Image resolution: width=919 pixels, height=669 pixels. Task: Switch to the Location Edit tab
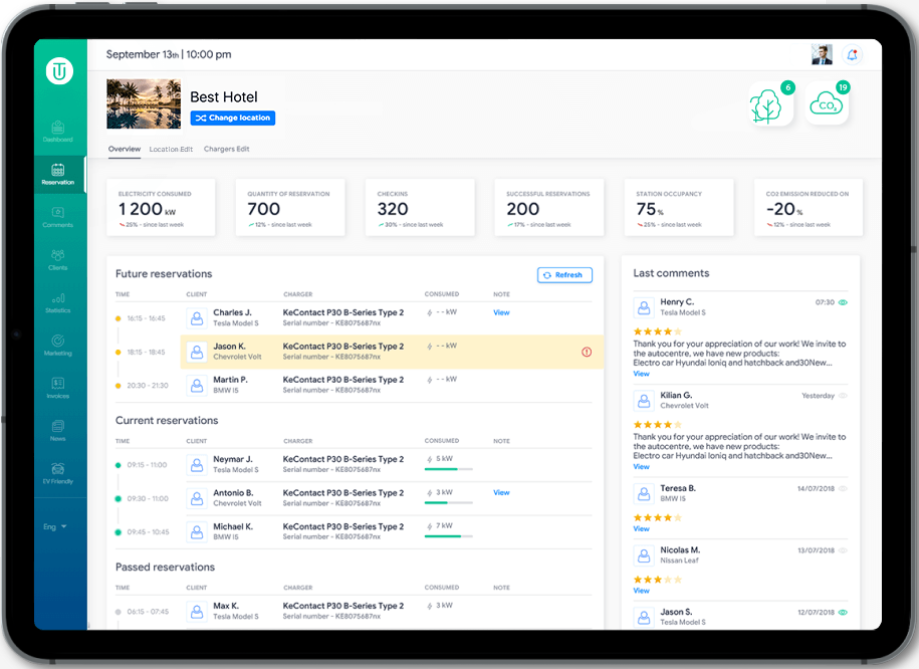coord(171,149)
